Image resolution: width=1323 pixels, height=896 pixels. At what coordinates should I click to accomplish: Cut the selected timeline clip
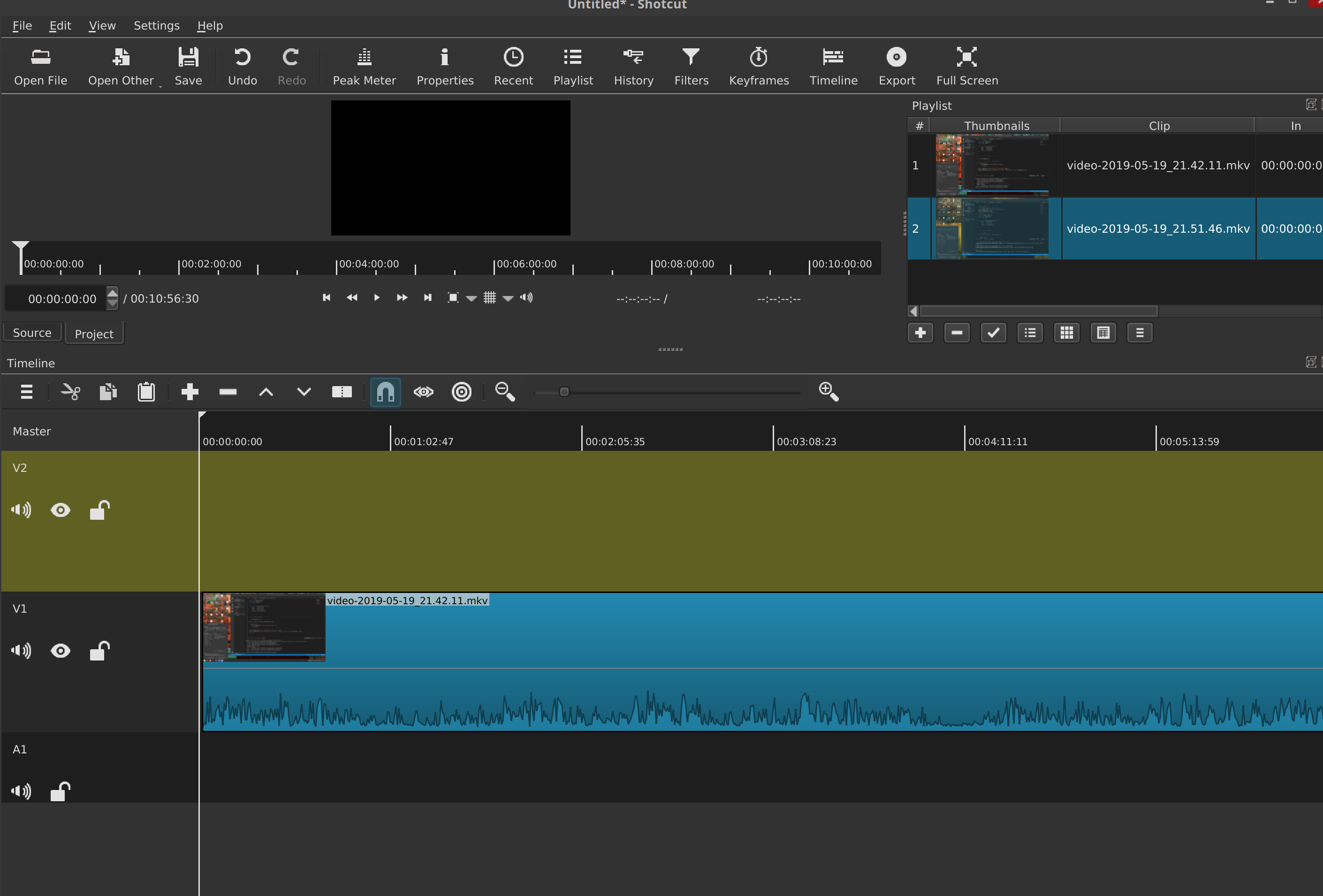69,392
